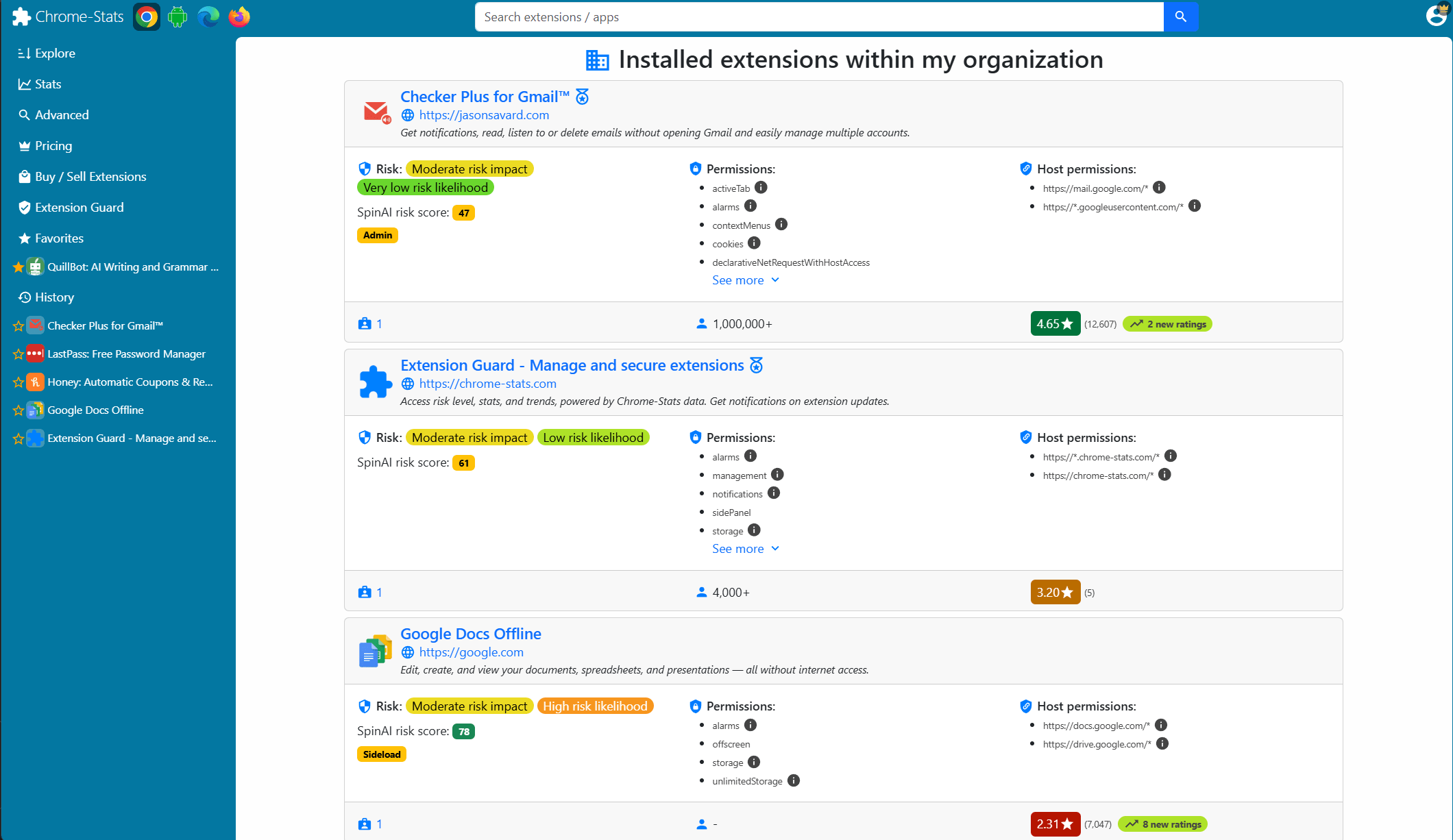Focus the Search extensions / apps field
The height and width of the screenshot is (840, 1453).
819,17
